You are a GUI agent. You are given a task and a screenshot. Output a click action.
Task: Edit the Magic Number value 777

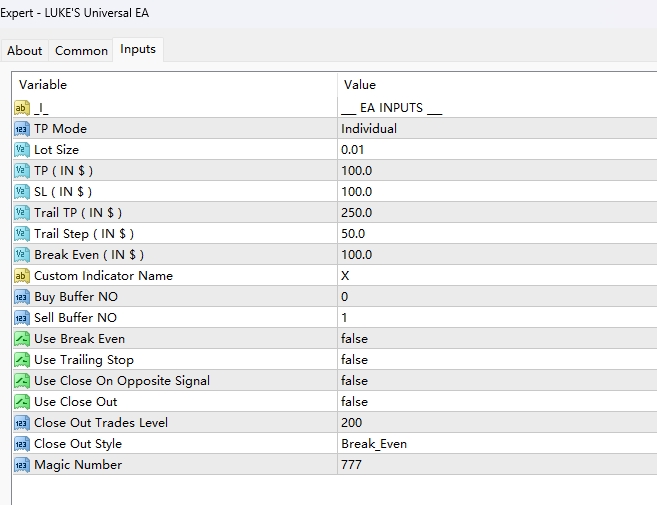point(351,464)
